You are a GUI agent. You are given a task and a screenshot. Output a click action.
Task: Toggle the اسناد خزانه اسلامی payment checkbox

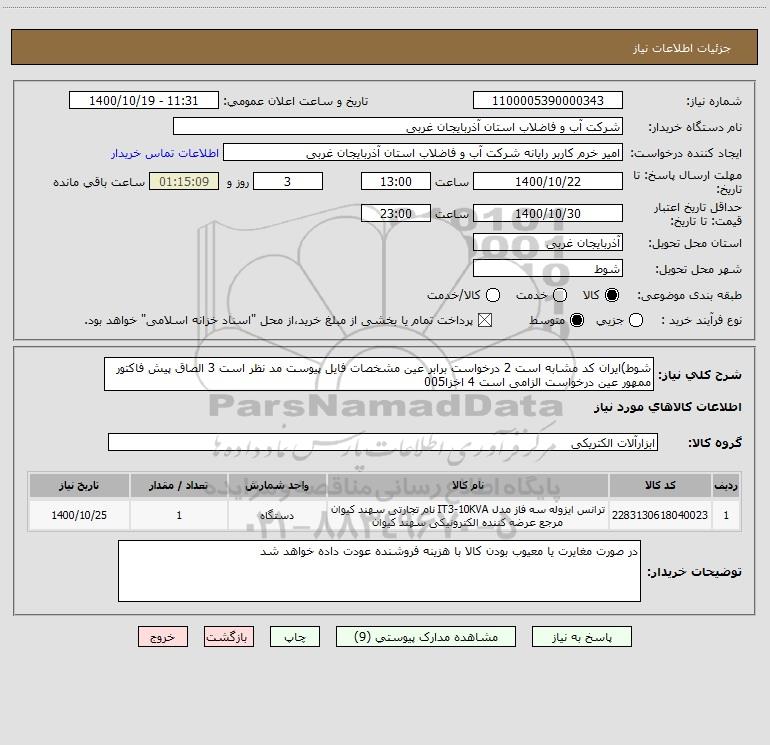485,320
